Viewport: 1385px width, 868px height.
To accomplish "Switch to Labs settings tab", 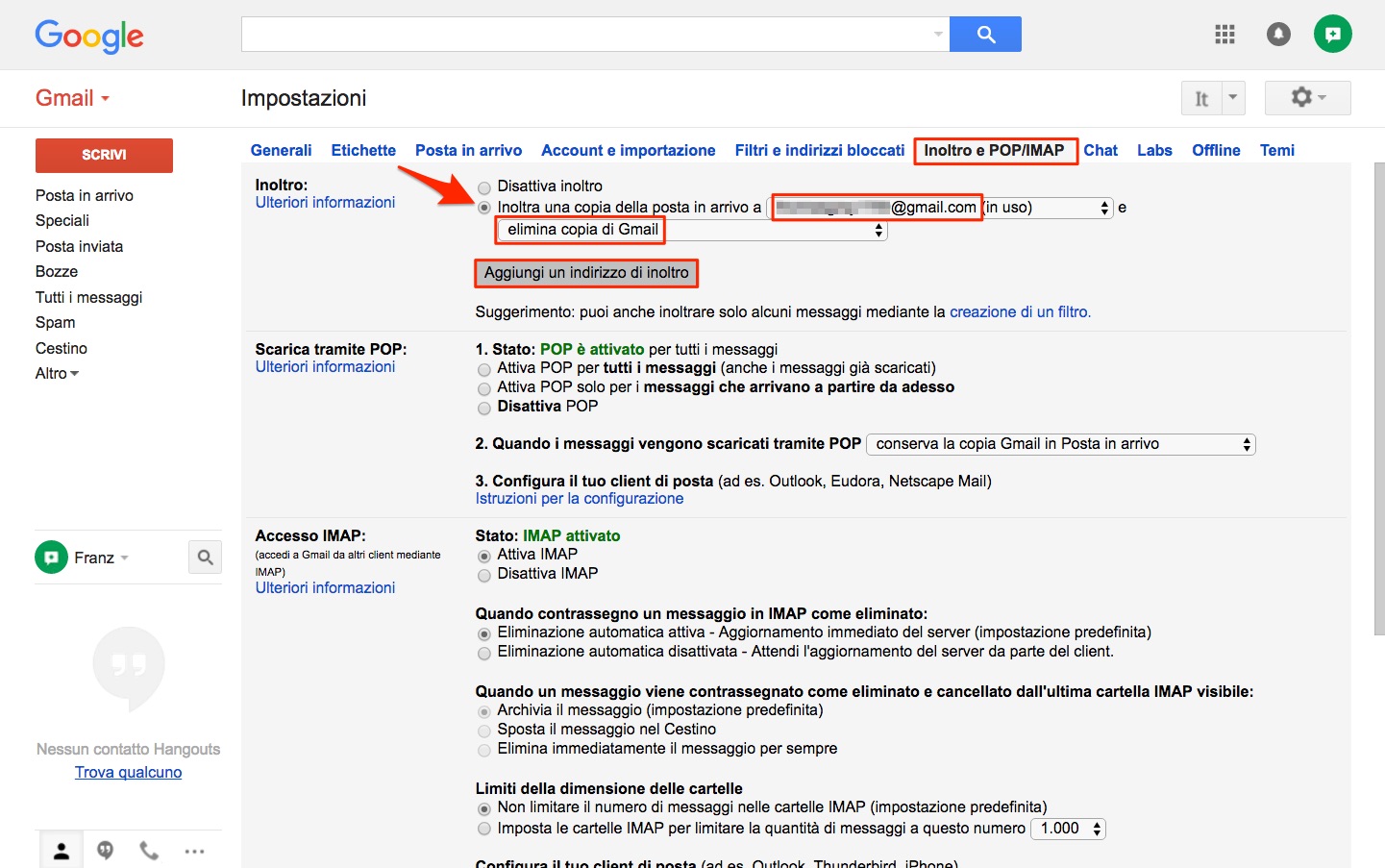I will click(x=1154, y=150).
